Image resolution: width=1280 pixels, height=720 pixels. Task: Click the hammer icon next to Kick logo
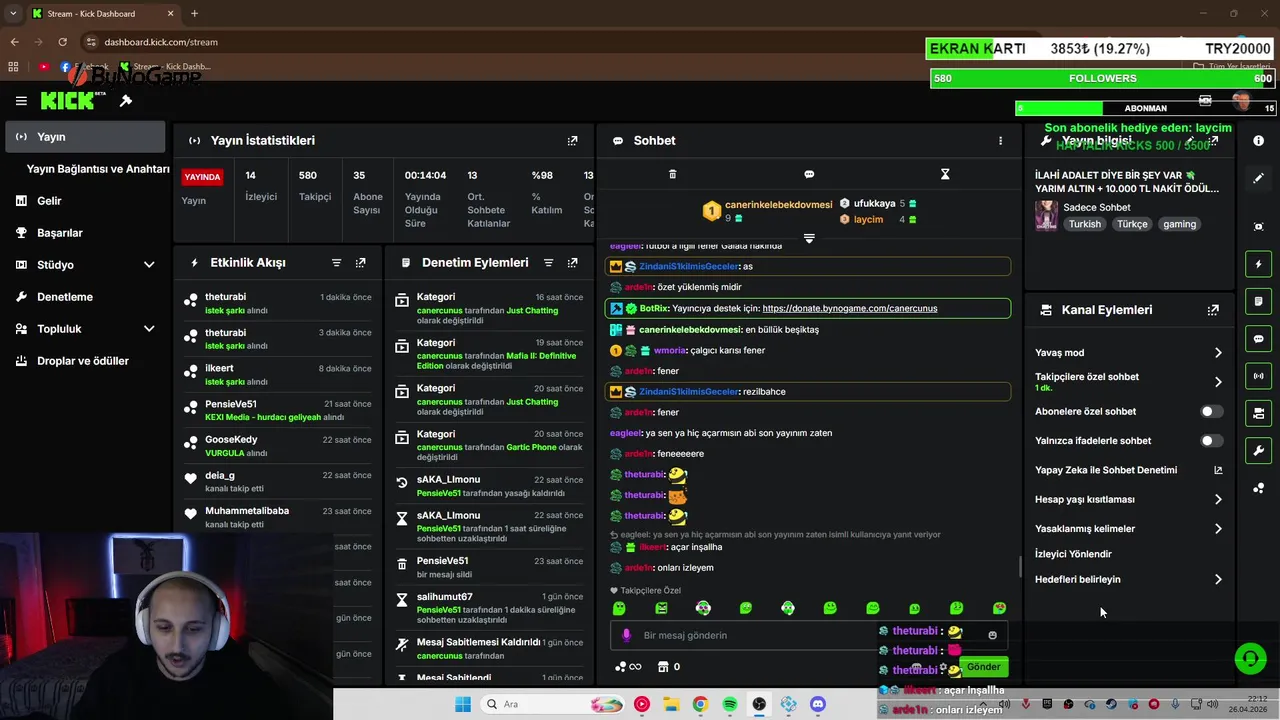click(126, 101)
